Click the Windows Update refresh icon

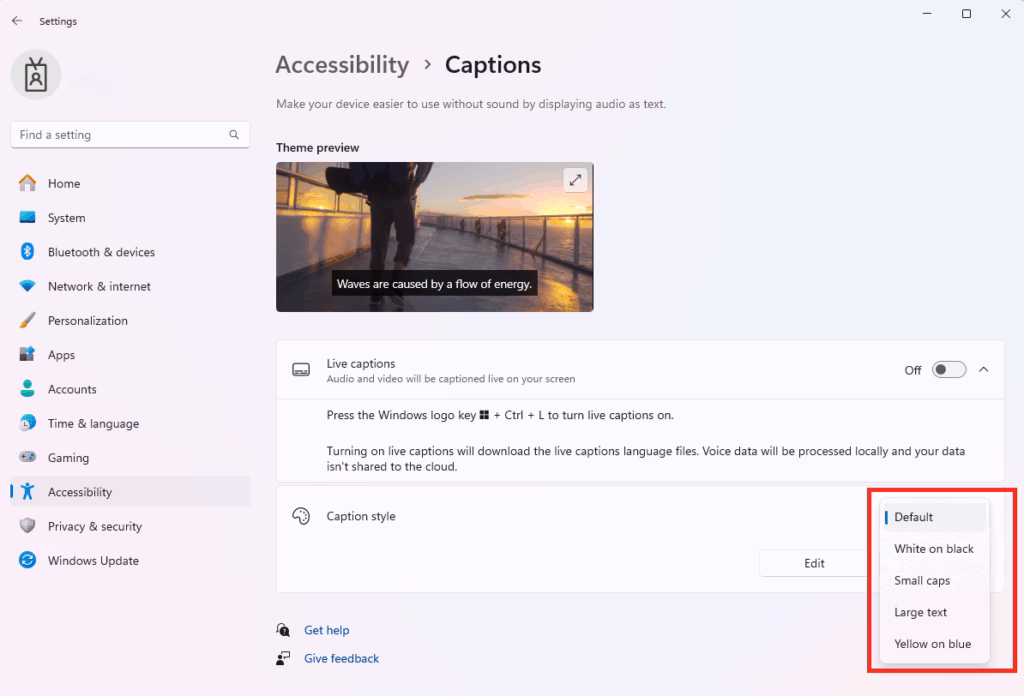pos(27,560)
